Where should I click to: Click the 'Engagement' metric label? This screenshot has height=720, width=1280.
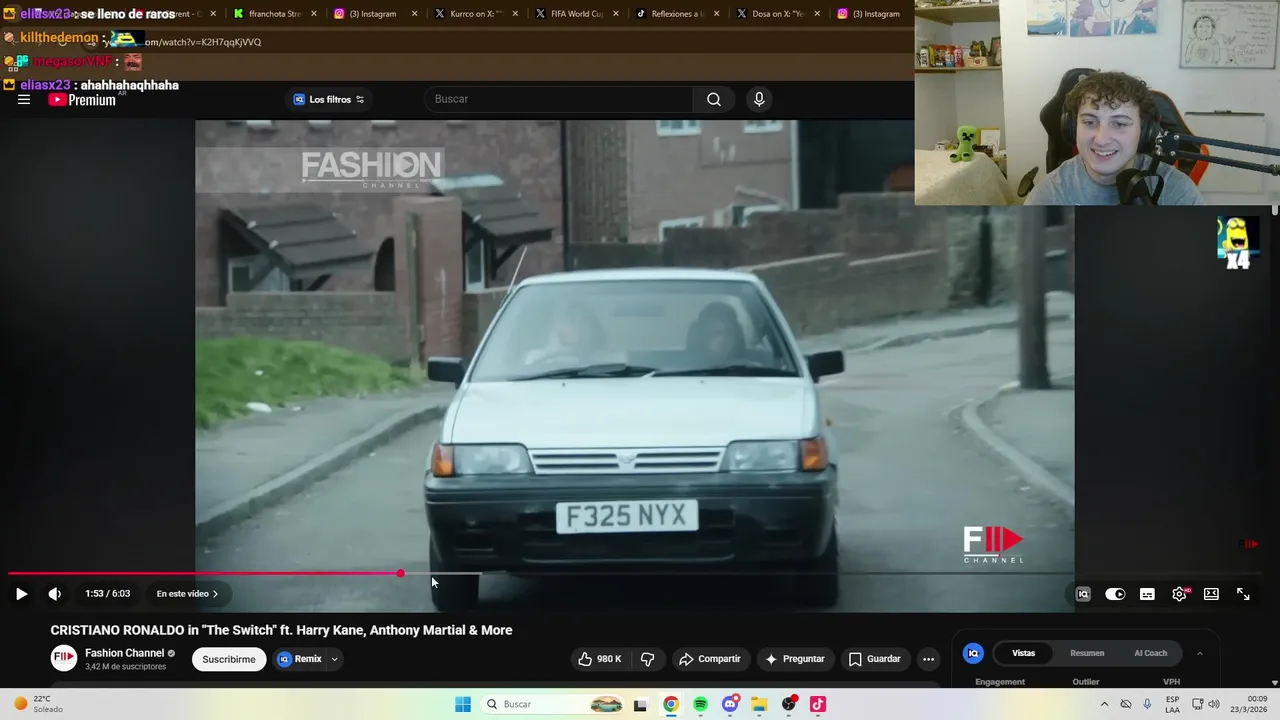1000,682
